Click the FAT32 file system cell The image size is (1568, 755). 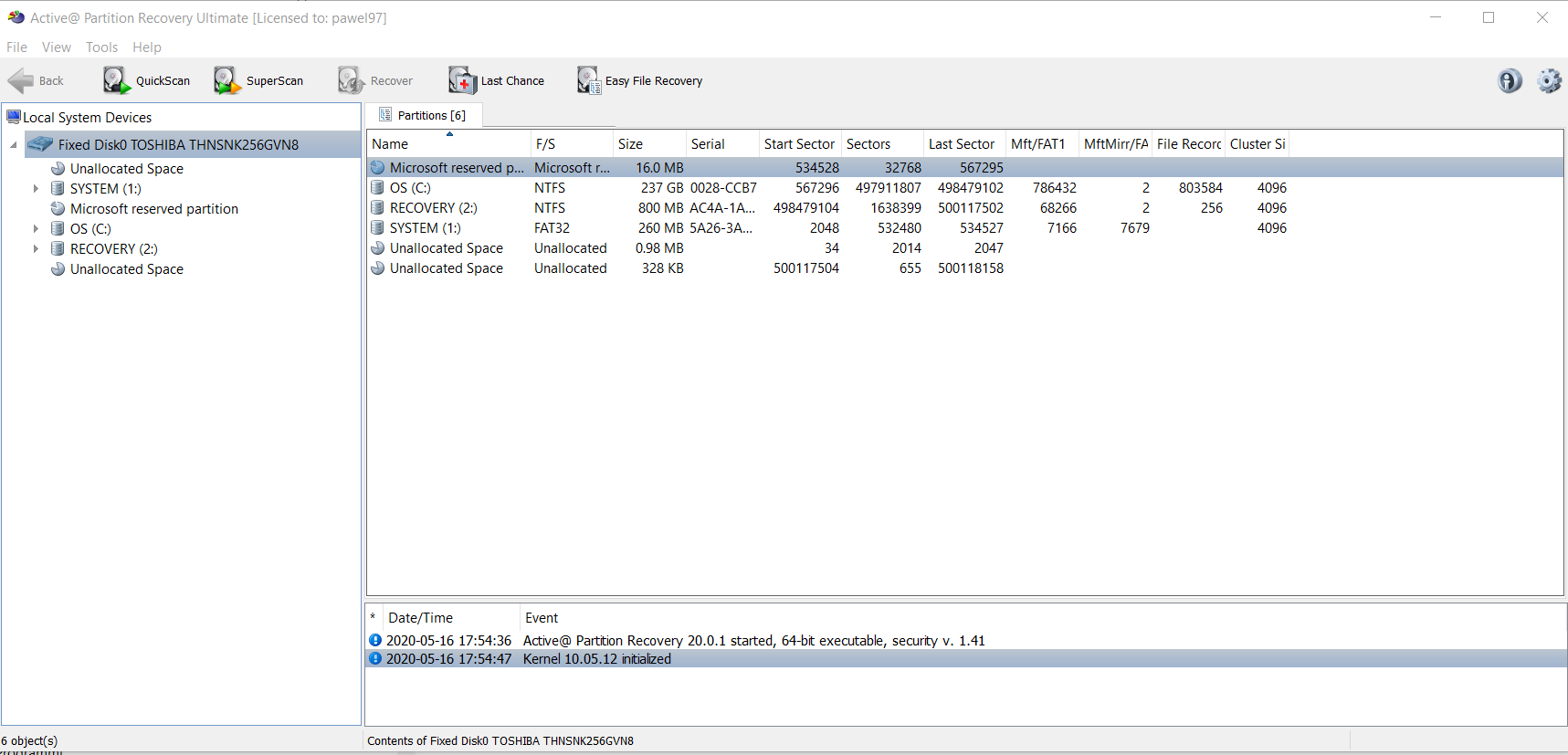coord(552,228)
